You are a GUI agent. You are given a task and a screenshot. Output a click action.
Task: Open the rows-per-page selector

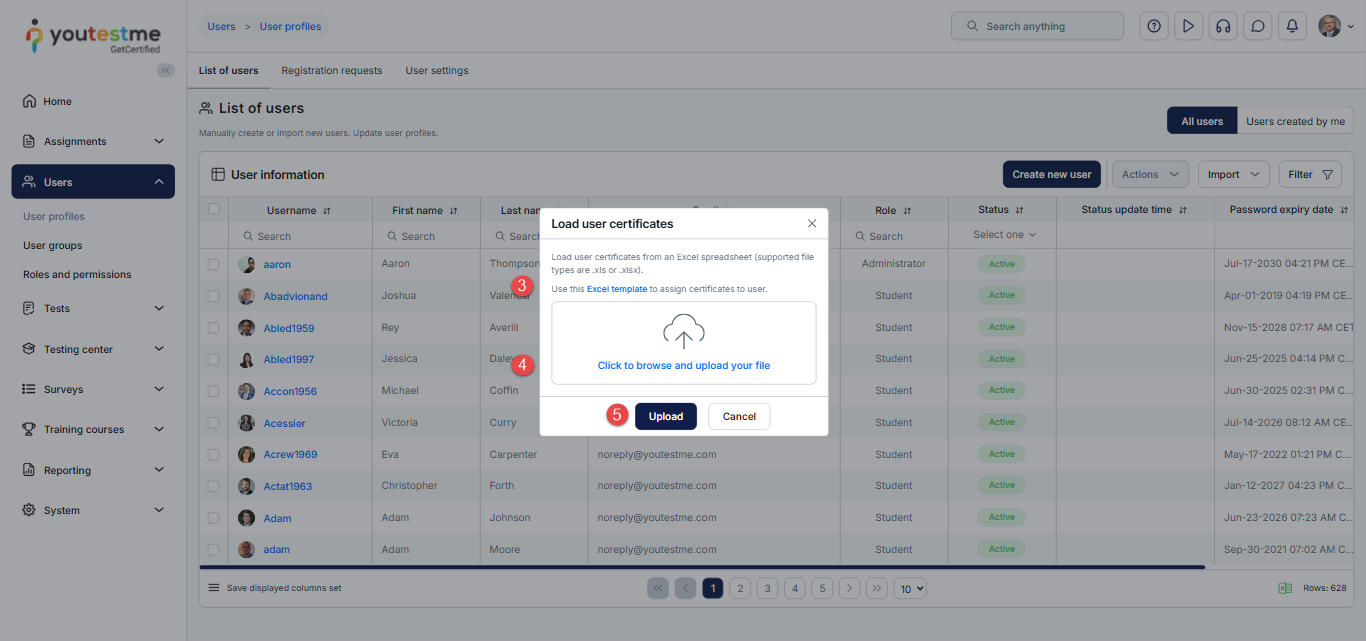[x=910, y=589]
